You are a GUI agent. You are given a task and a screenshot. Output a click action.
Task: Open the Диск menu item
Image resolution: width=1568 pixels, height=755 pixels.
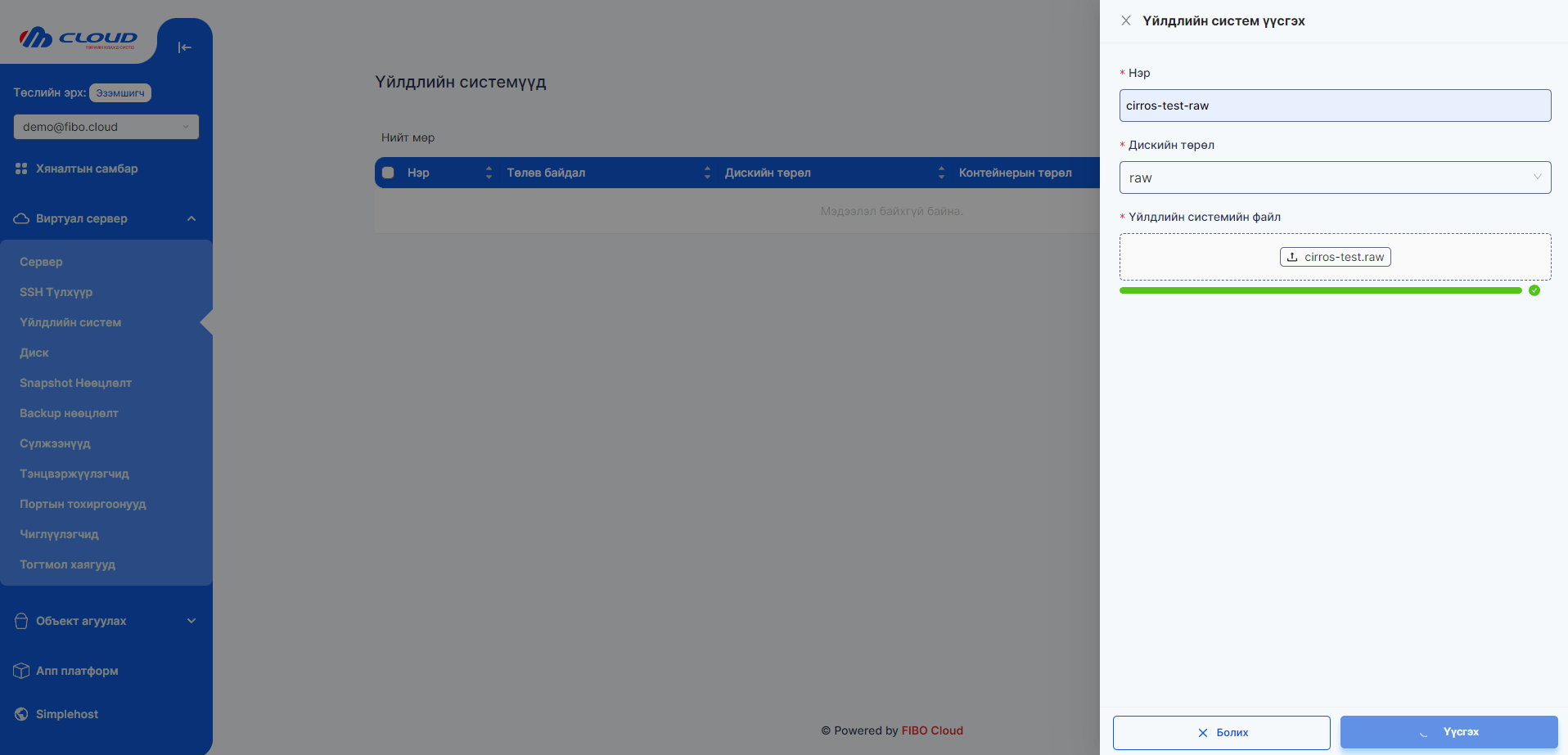pyautogui.click(x=34, y=353)
